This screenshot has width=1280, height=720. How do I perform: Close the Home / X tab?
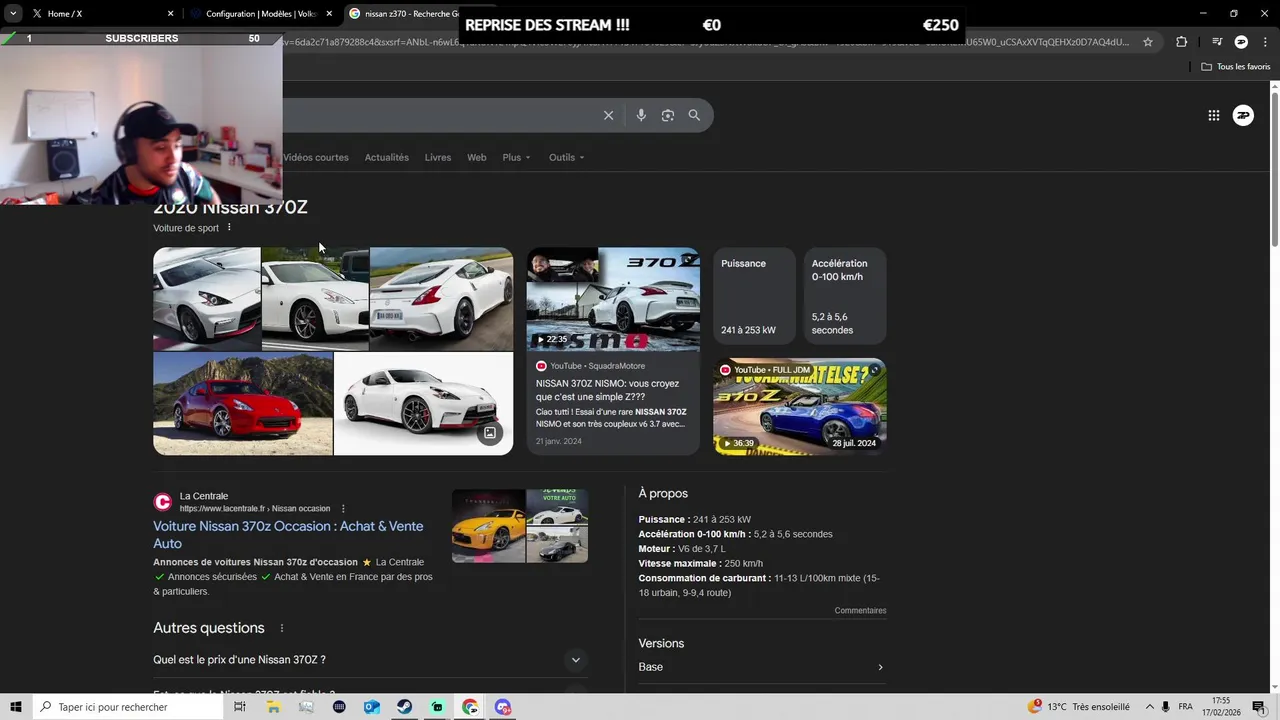tap(170, 14)
